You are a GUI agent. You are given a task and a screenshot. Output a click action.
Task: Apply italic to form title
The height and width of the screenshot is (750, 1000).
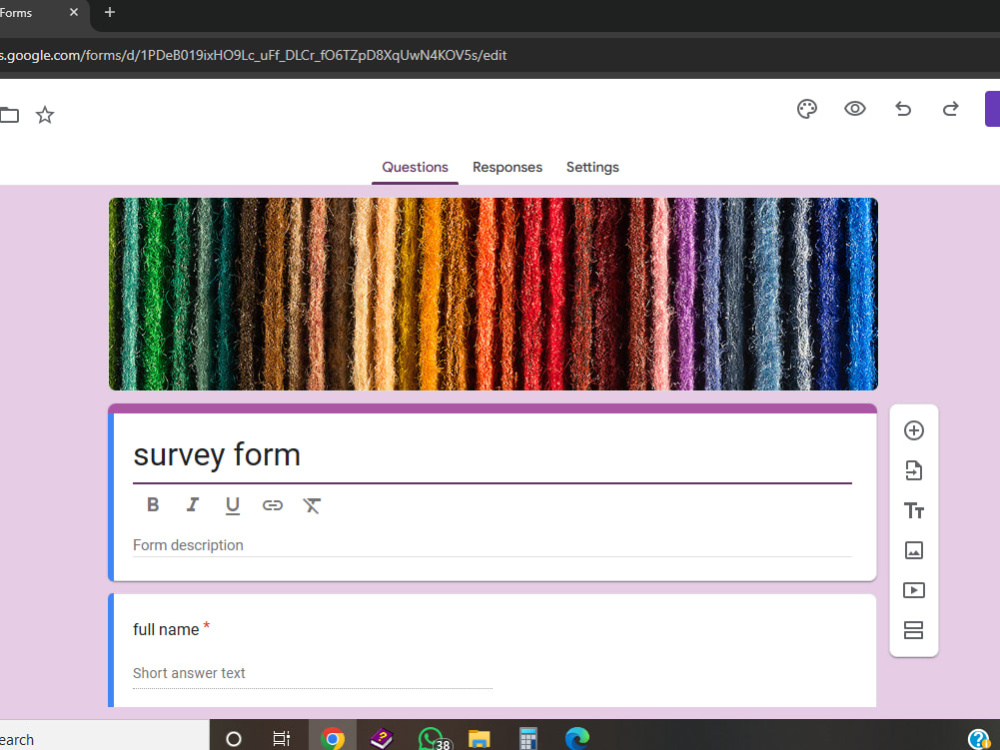(192, 505)
